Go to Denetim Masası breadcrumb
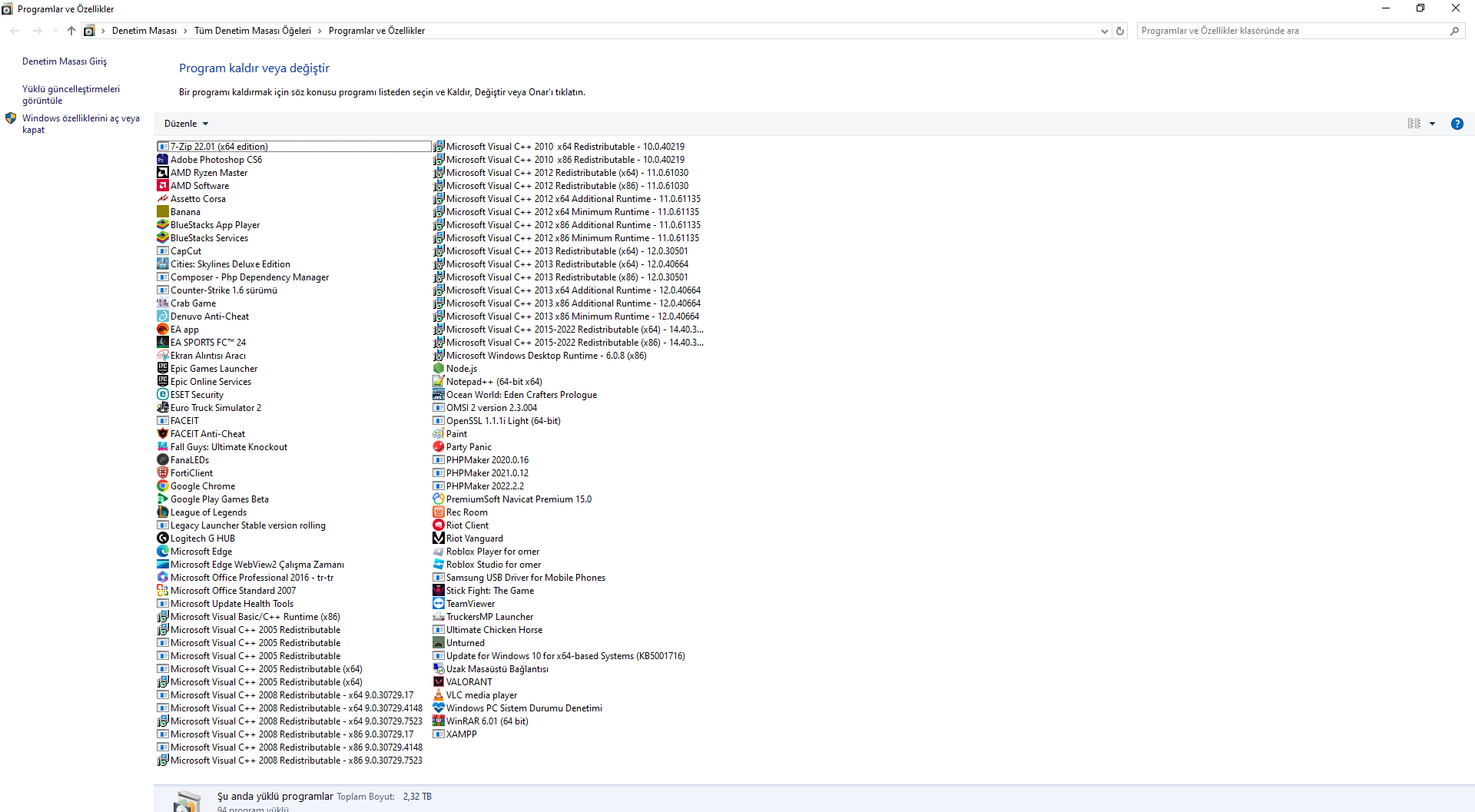1475x812 pixels. coord(144,31)
